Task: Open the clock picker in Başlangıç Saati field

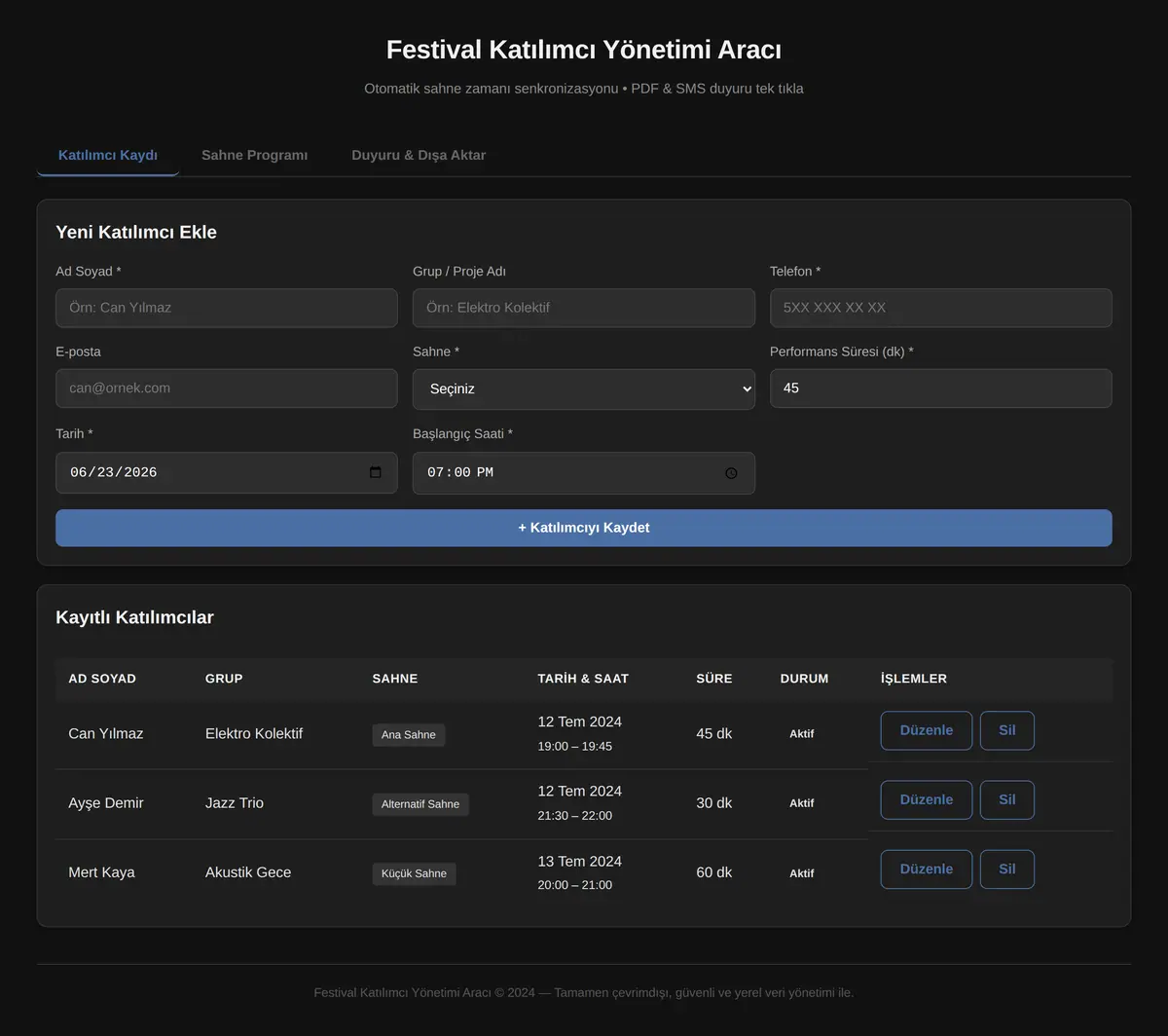Action: point(732,473)
